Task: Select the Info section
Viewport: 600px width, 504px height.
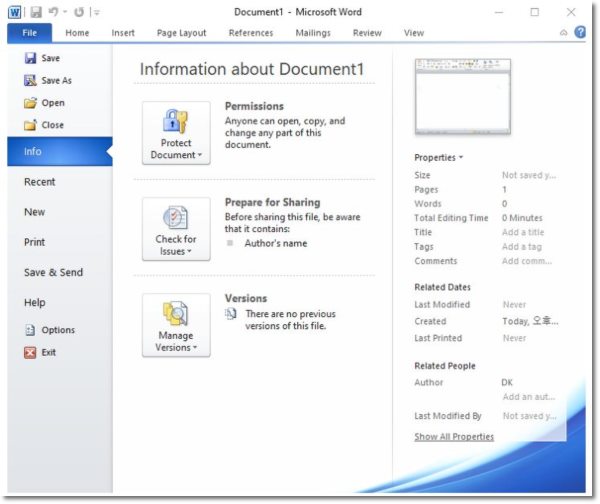Action: pos(59,152)
